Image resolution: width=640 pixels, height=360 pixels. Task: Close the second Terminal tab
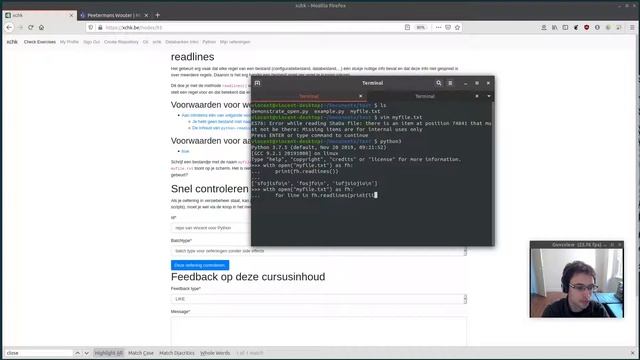click(x=477, y=96)
